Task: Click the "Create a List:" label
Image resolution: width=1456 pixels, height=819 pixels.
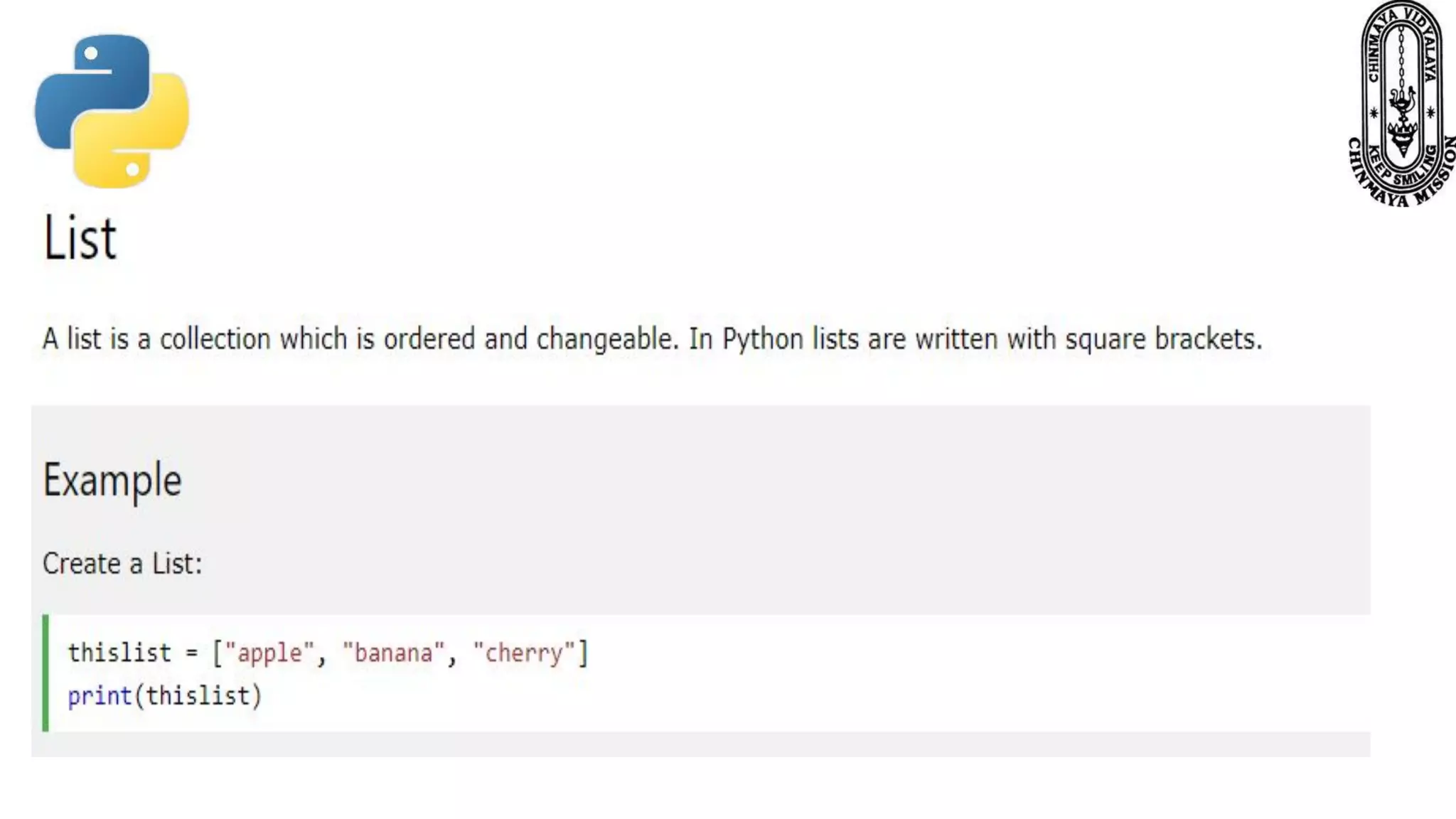Action: [122, 564]
